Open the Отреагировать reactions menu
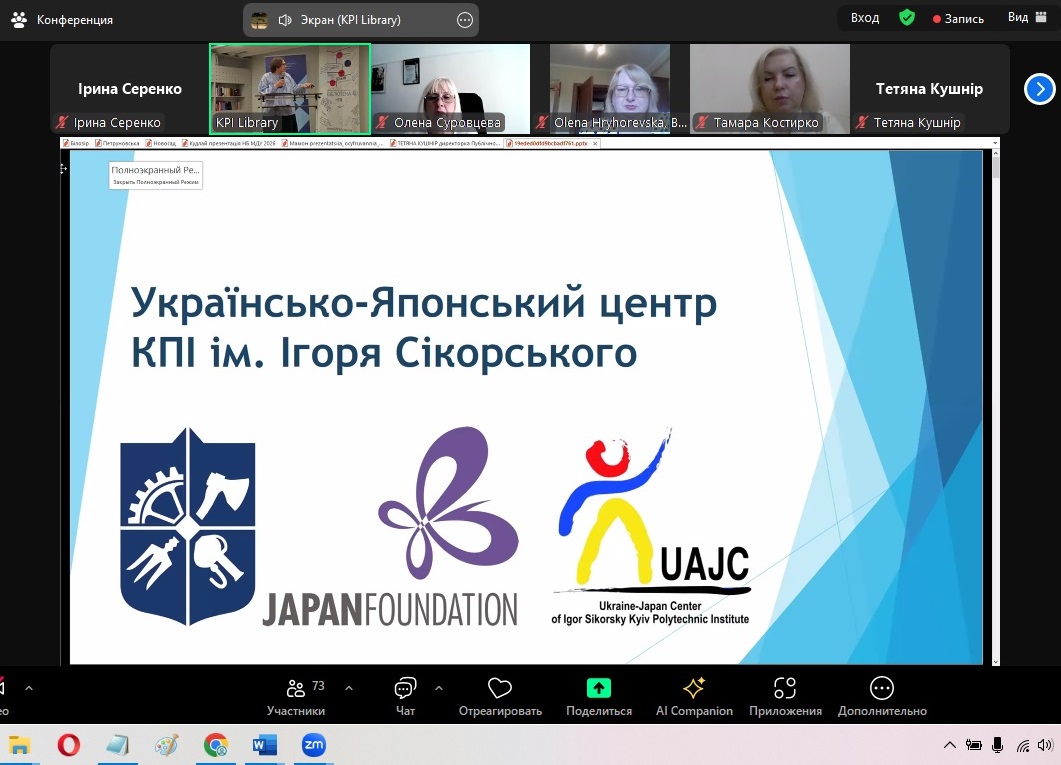Image resolution: width=1061 pixels, height=765 pixels. click(500, 697)
